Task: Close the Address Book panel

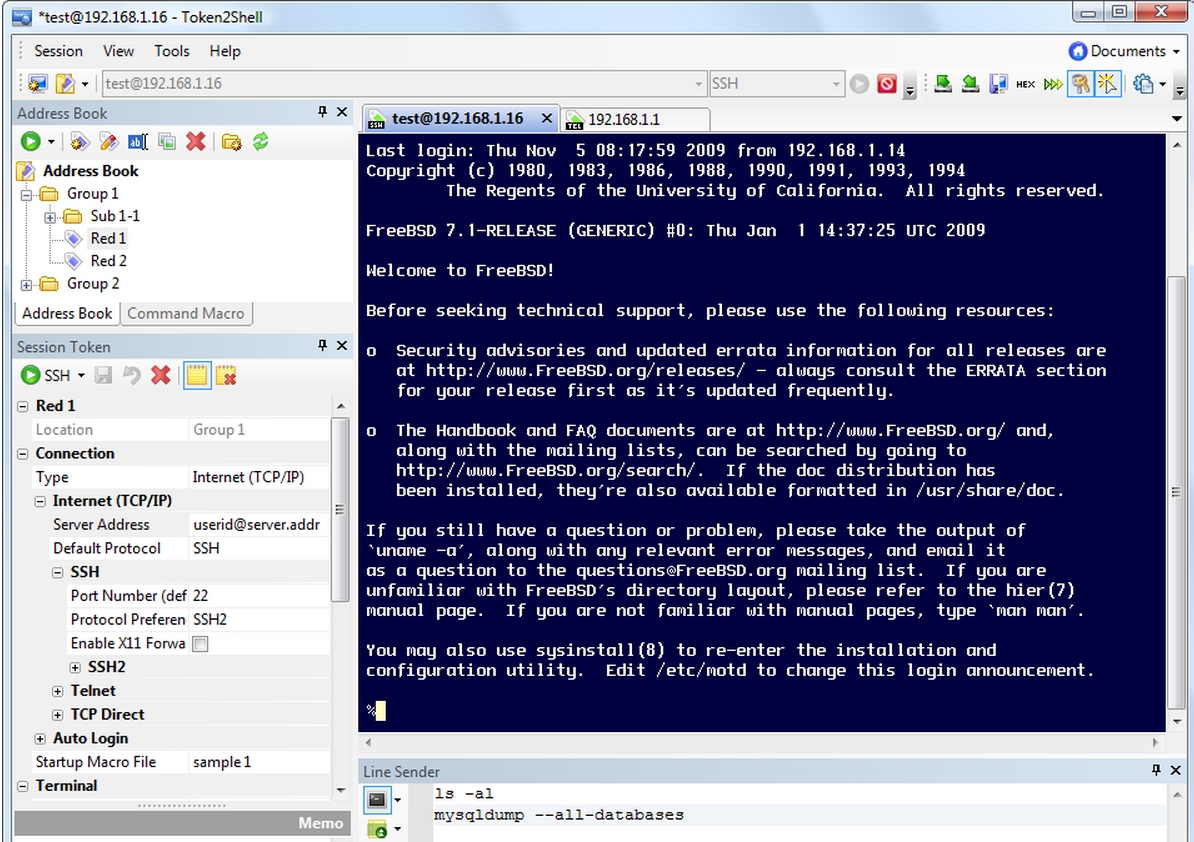Action: pos(342,112)
